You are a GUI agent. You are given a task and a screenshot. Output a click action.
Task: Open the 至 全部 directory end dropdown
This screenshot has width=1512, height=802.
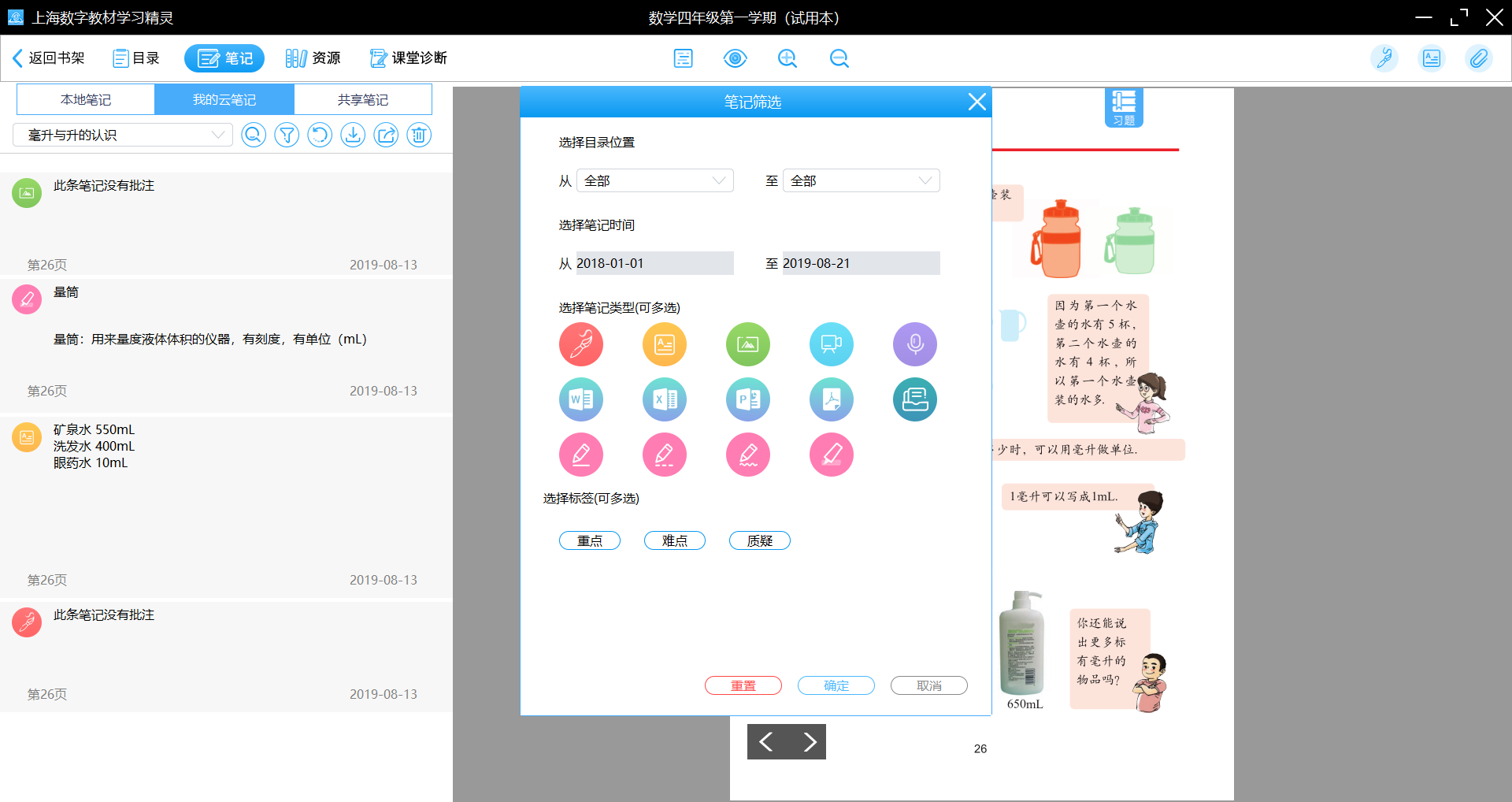(x=861, y=180)
